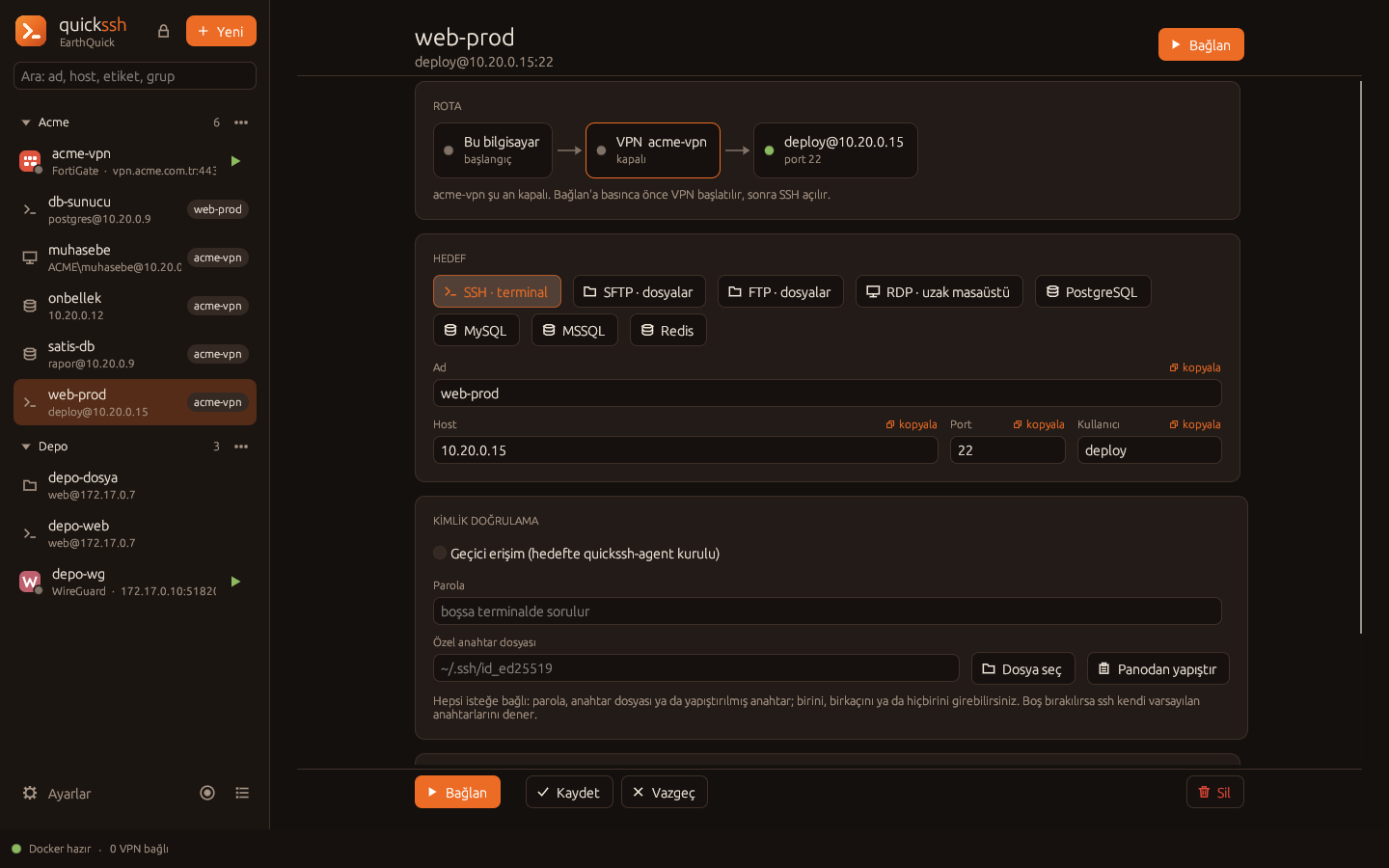This screenshot has width=1389, height=868.
Task: Copy the Kullanıcı value via kopyala
Action: tap(1195, 424)
